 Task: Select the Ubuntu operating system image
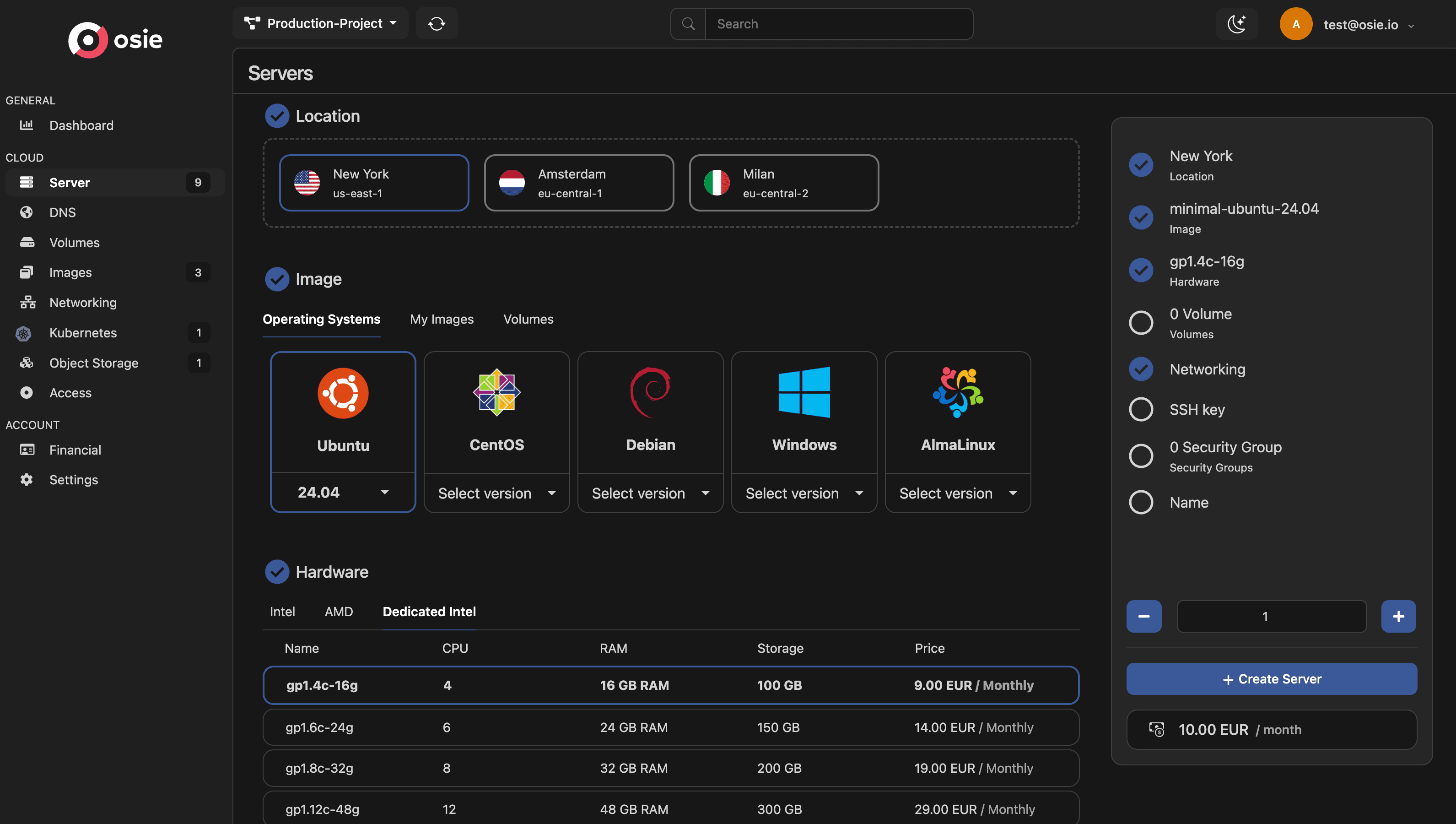click(x=343, y=413)
